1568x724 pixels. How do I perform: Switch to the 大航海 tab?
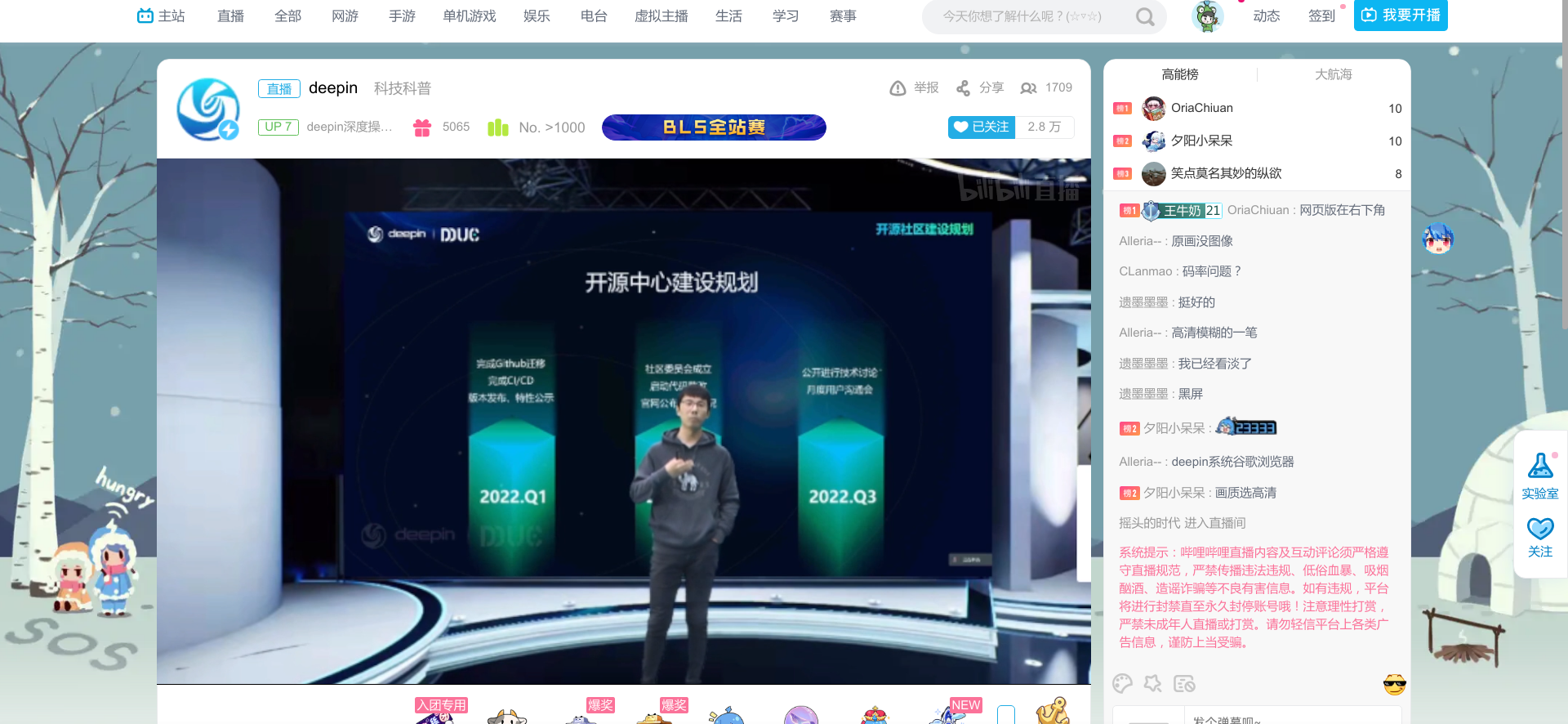coord(1334,74)
